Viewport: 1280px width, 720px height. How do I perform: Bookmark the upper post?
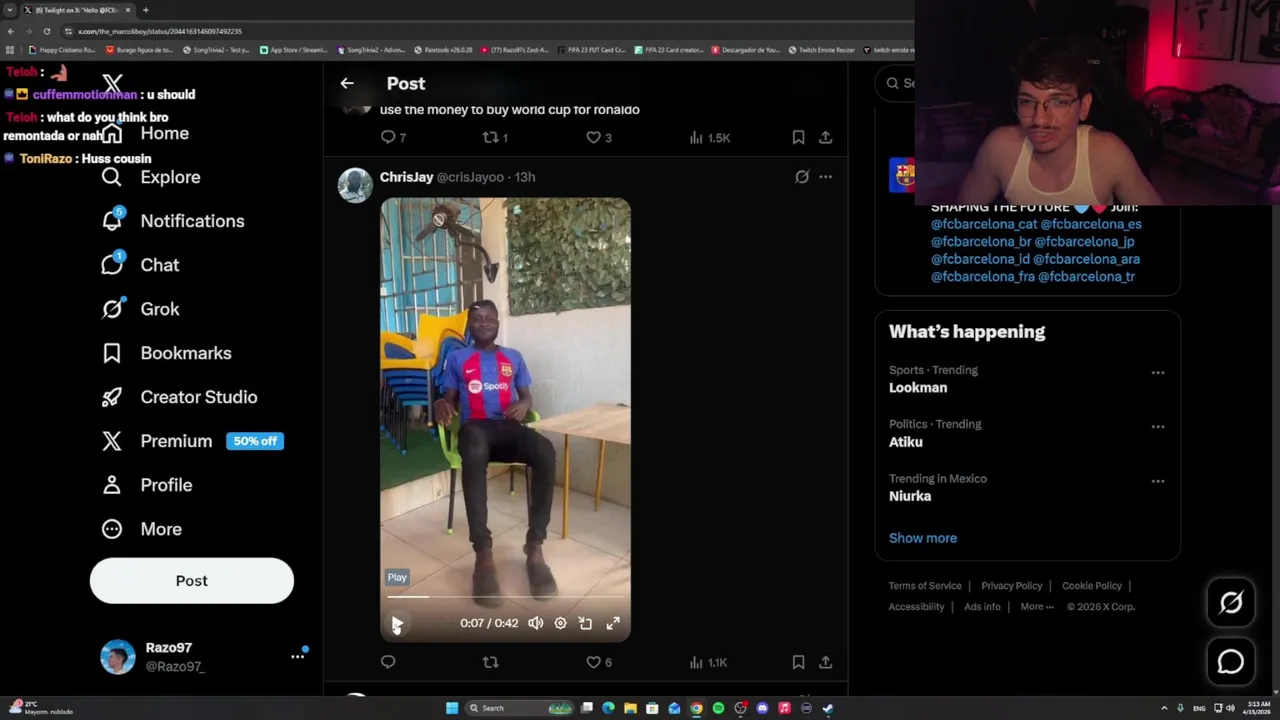click(x=798, y=137)
